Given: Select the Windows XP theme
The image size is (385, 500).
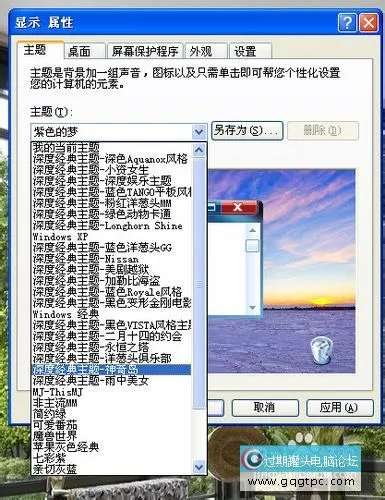Looking at the screenshot, I should [111, 236].
